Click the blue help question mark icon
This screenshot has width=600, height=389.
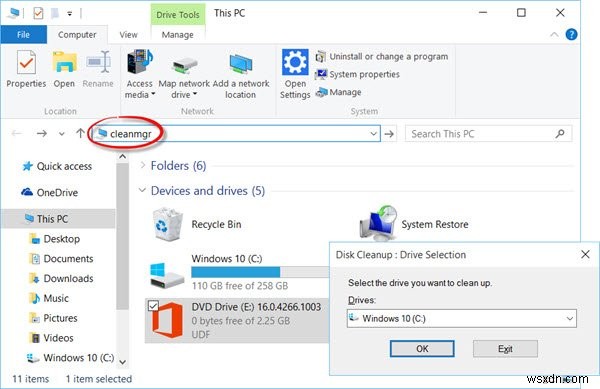click(571, 34)
